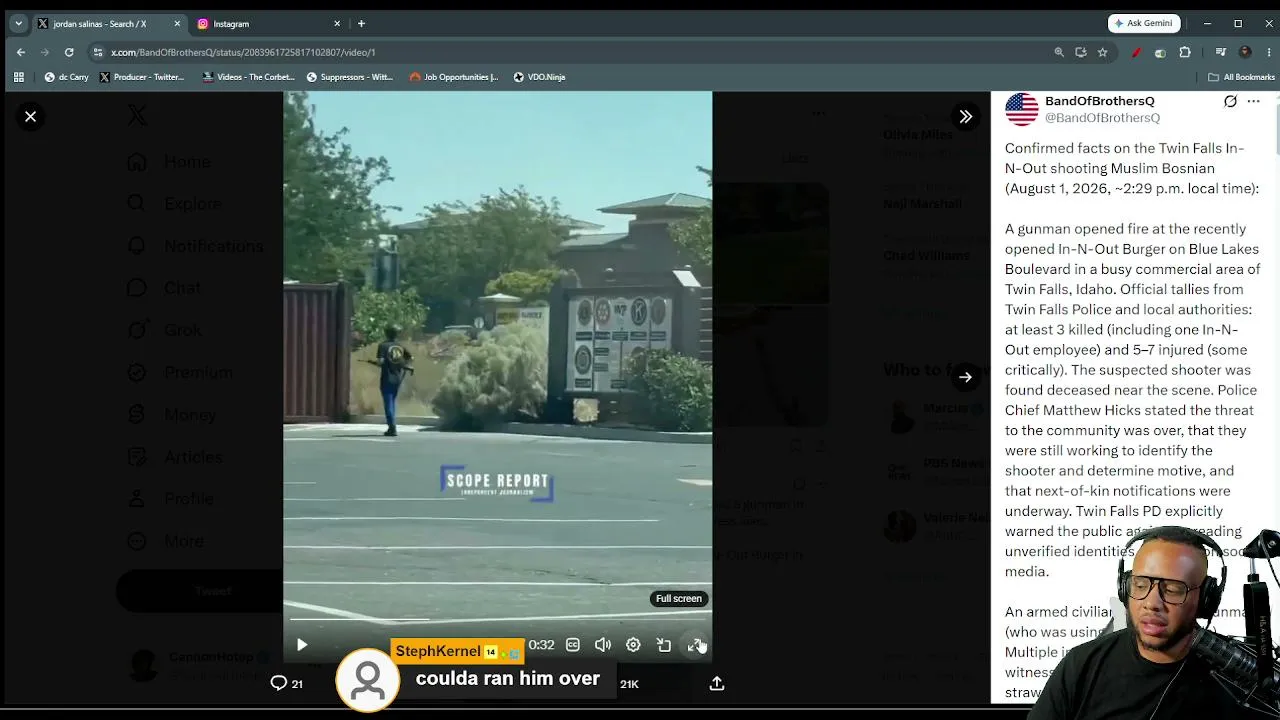Close the jordan salinas Search tab
The height and width of the screenshot is (720, 1280).
(177, 23)
